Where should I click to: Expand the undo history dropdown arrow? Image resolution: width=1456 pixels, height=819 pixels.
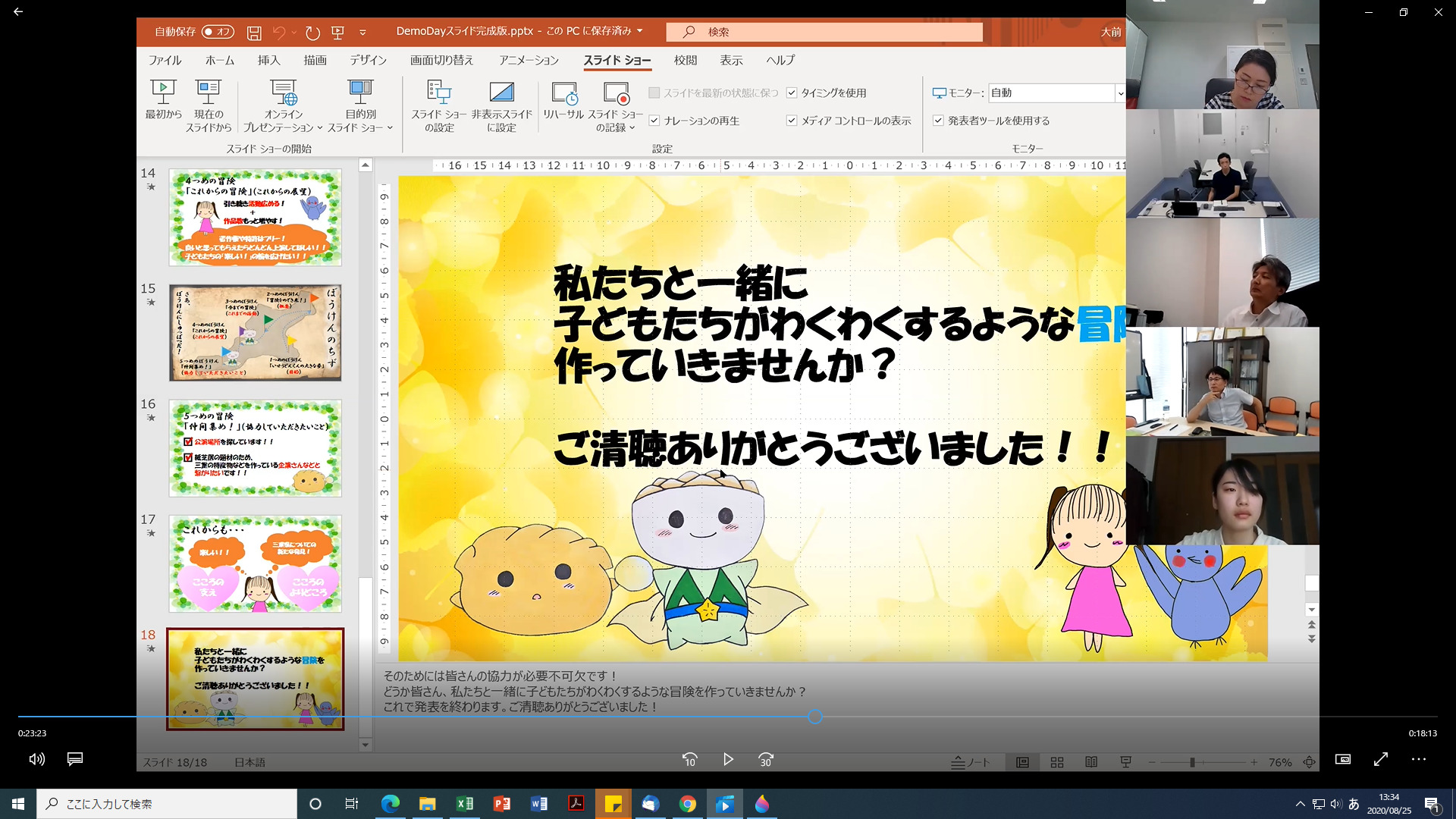coord(294,33)
